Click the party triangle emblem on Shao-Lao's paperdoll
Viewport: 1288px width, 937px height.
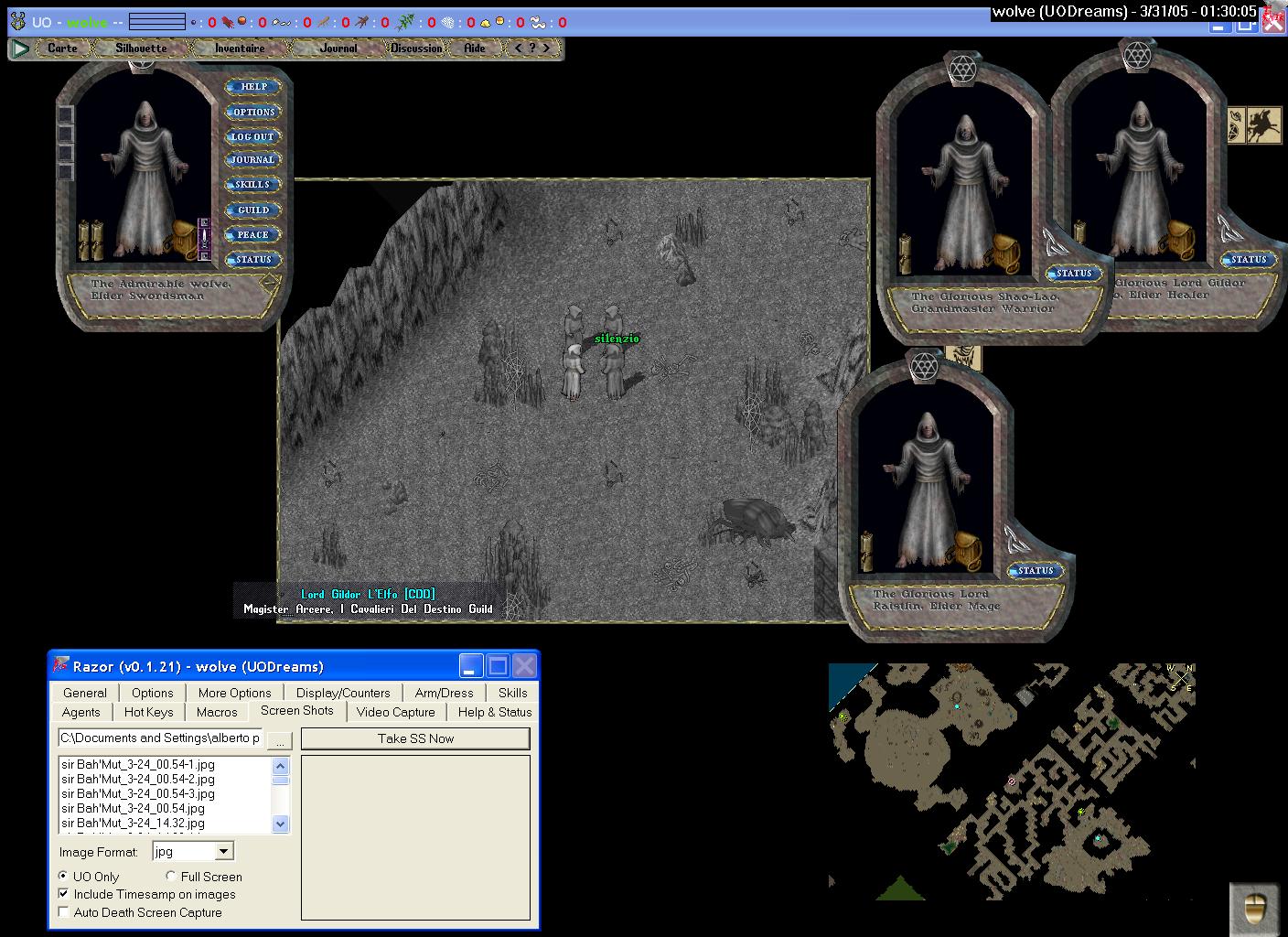coord(1057,242)
